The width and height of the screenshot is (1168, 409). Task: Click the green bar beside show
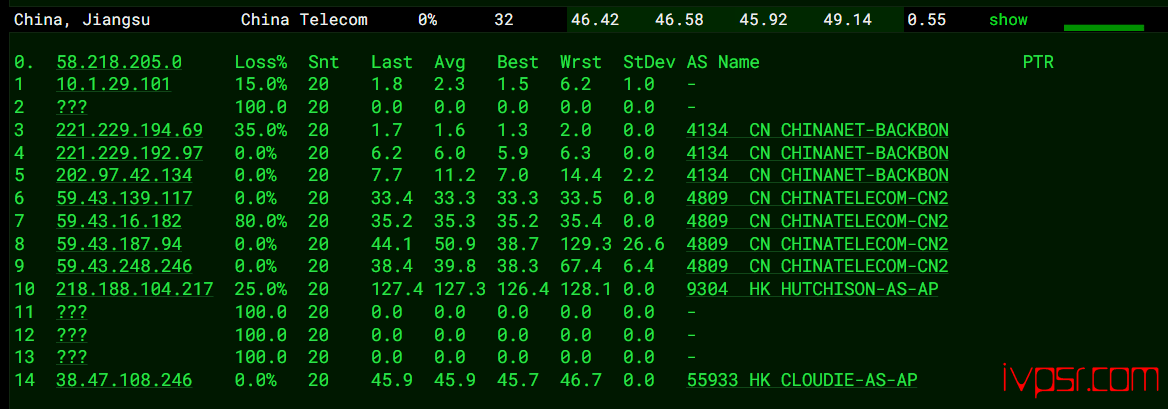[x=1103, y=27]
